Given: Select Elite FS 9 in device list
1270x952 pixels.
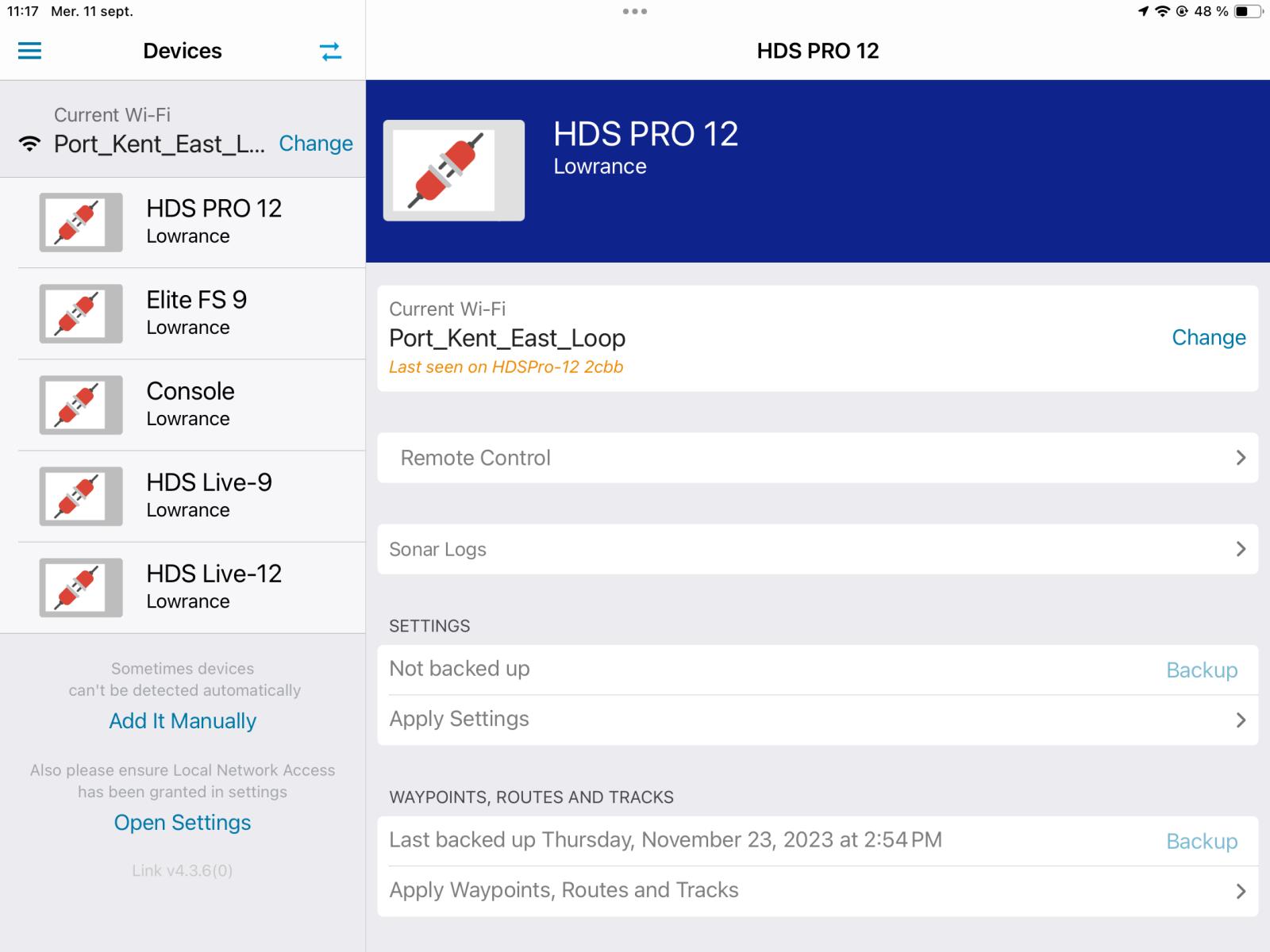Looking at the screenshot, I should 197,313.
